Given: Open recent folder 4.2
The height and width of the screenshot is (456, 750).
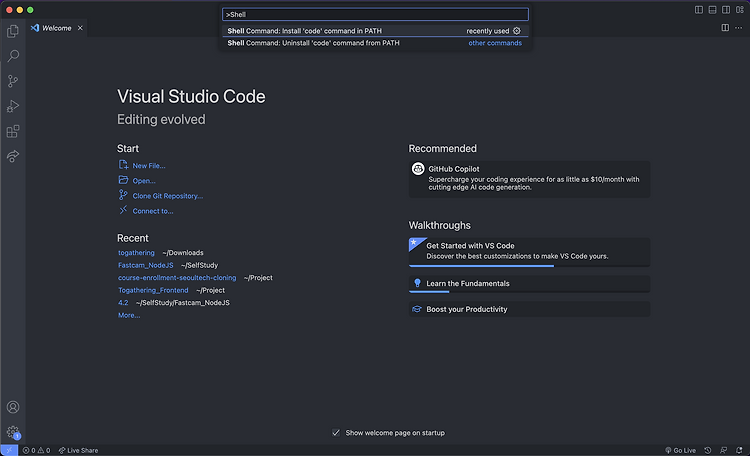Looking at the screenshot, I should [x=123, y=302].
